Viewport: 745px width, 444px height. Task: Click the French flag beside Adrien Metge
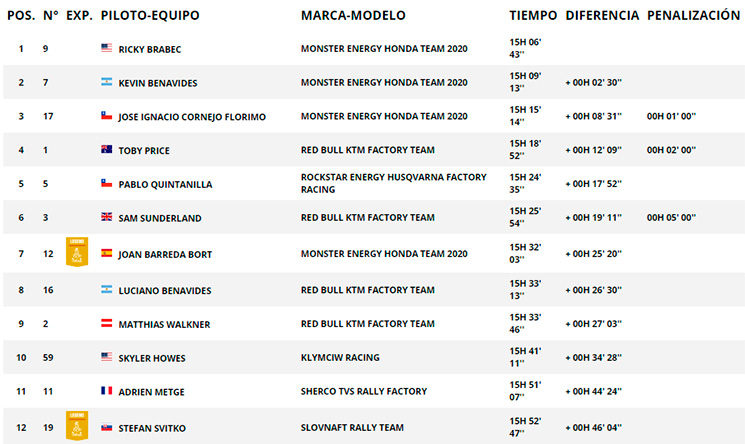tap(106, 391)
